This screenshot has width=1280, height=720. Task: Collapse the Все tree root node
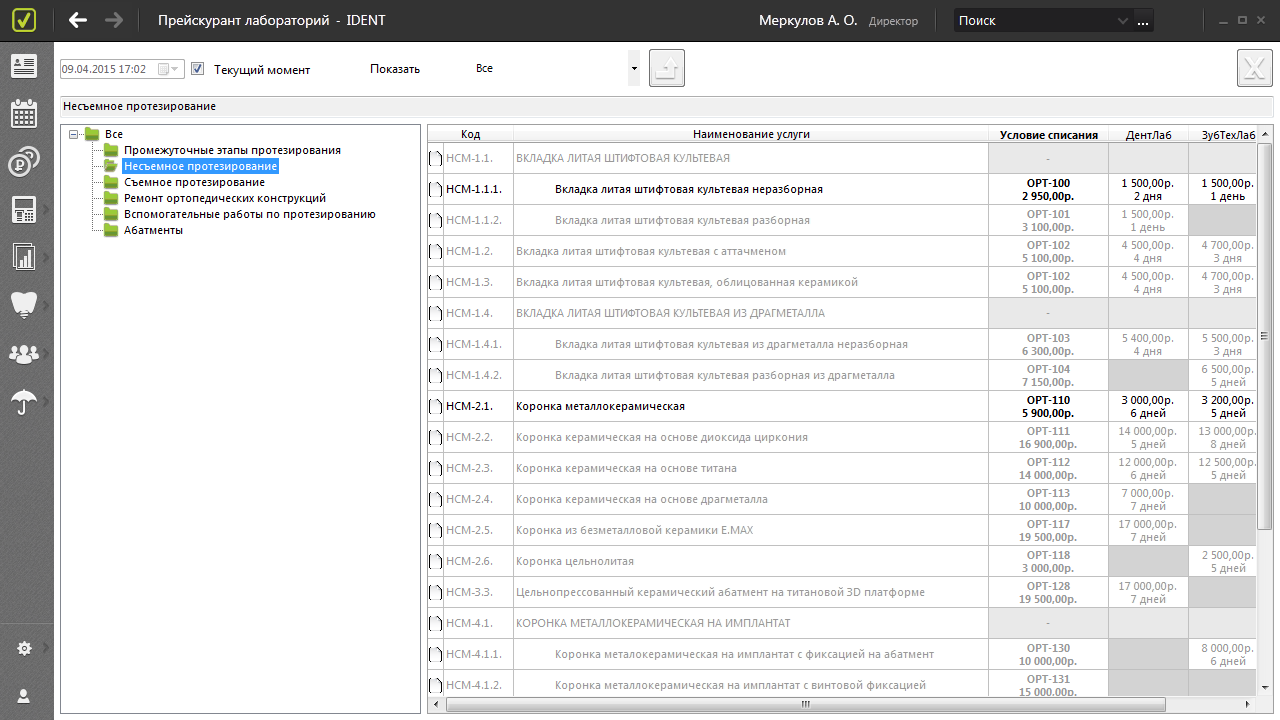pyautogui.click(x=74, y=134)
